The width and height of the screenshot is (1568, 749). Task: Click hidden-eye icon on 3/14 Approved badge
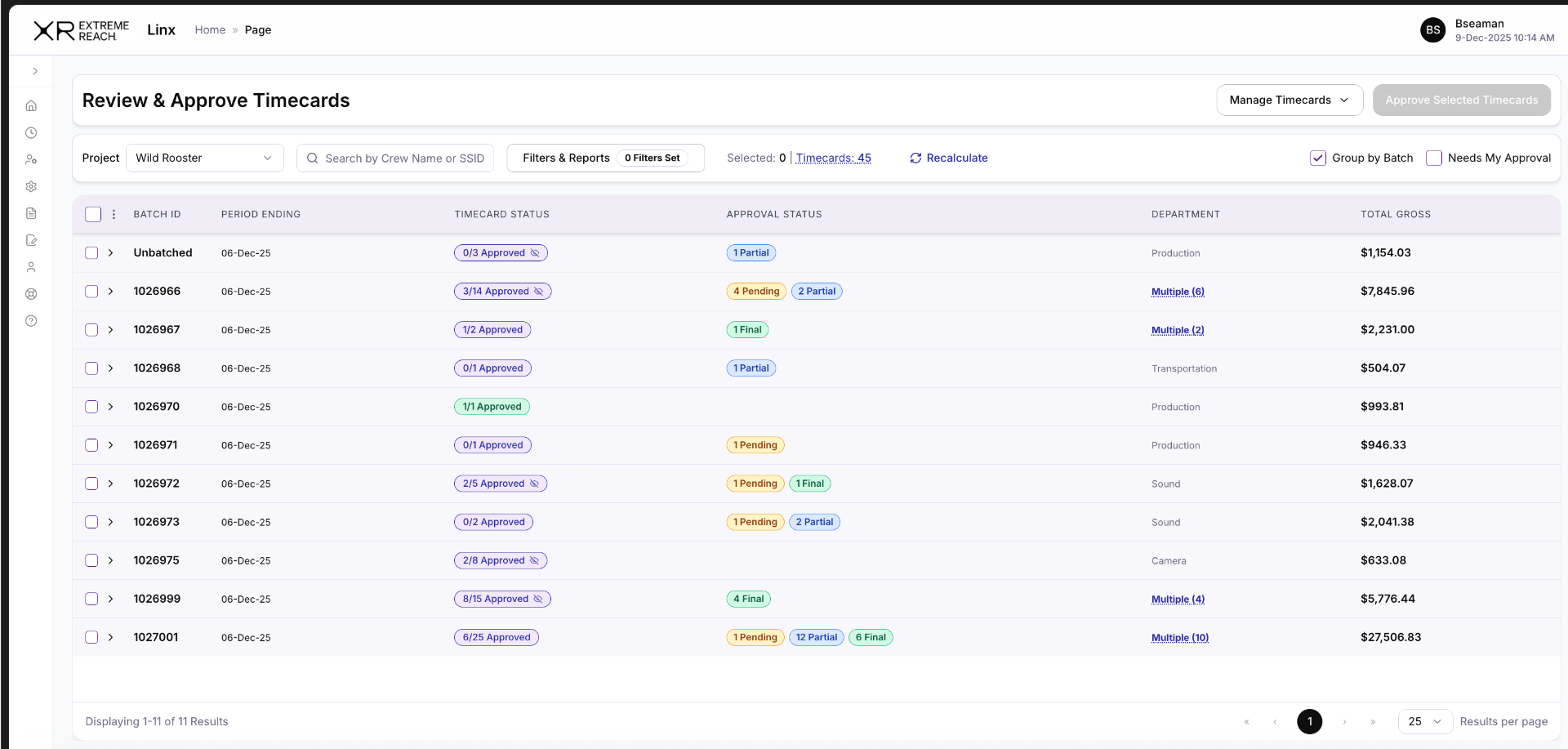coord(538,292)
